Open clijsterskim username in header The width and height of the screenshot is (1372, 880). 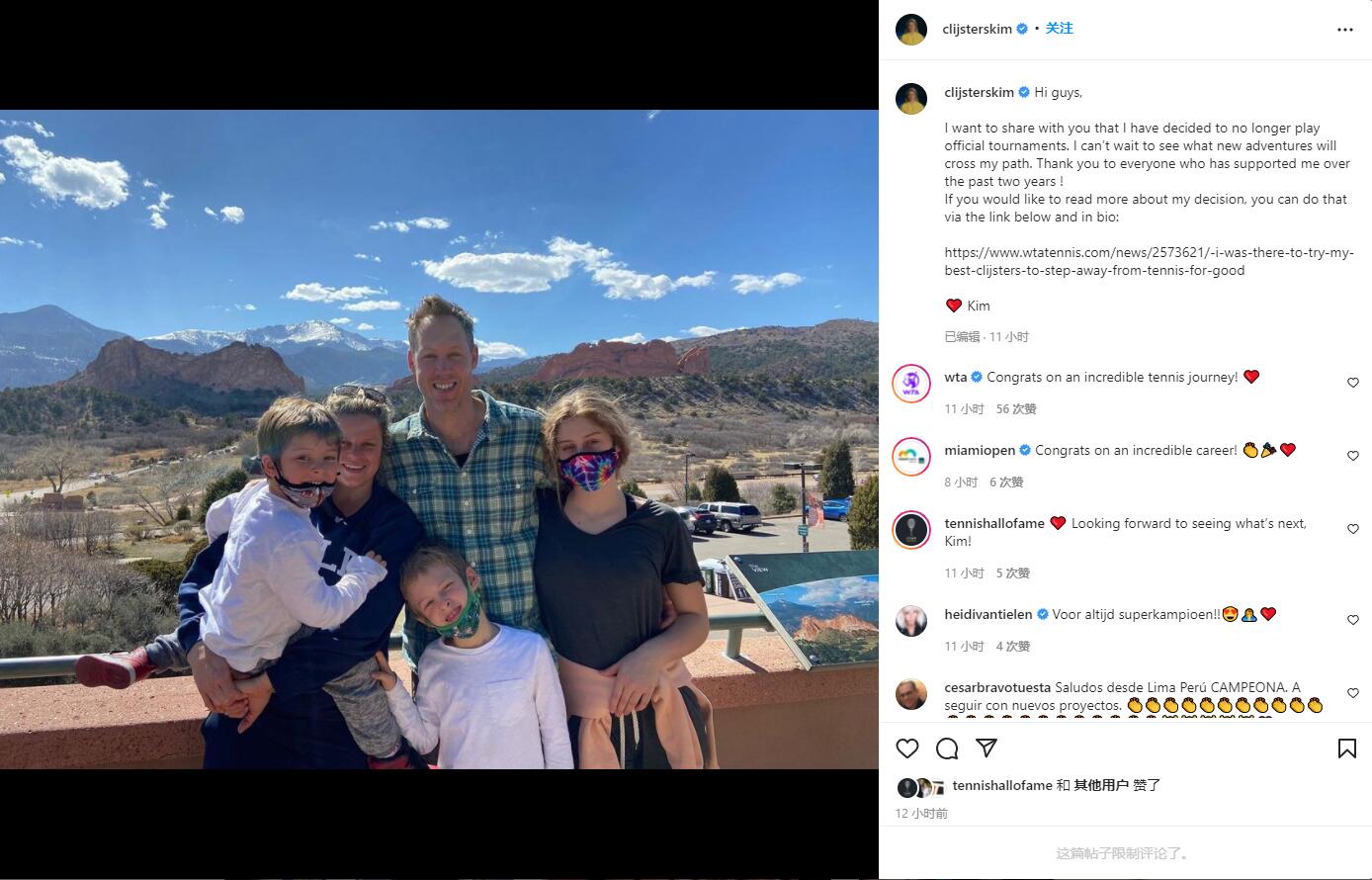[x=977, y=29]
